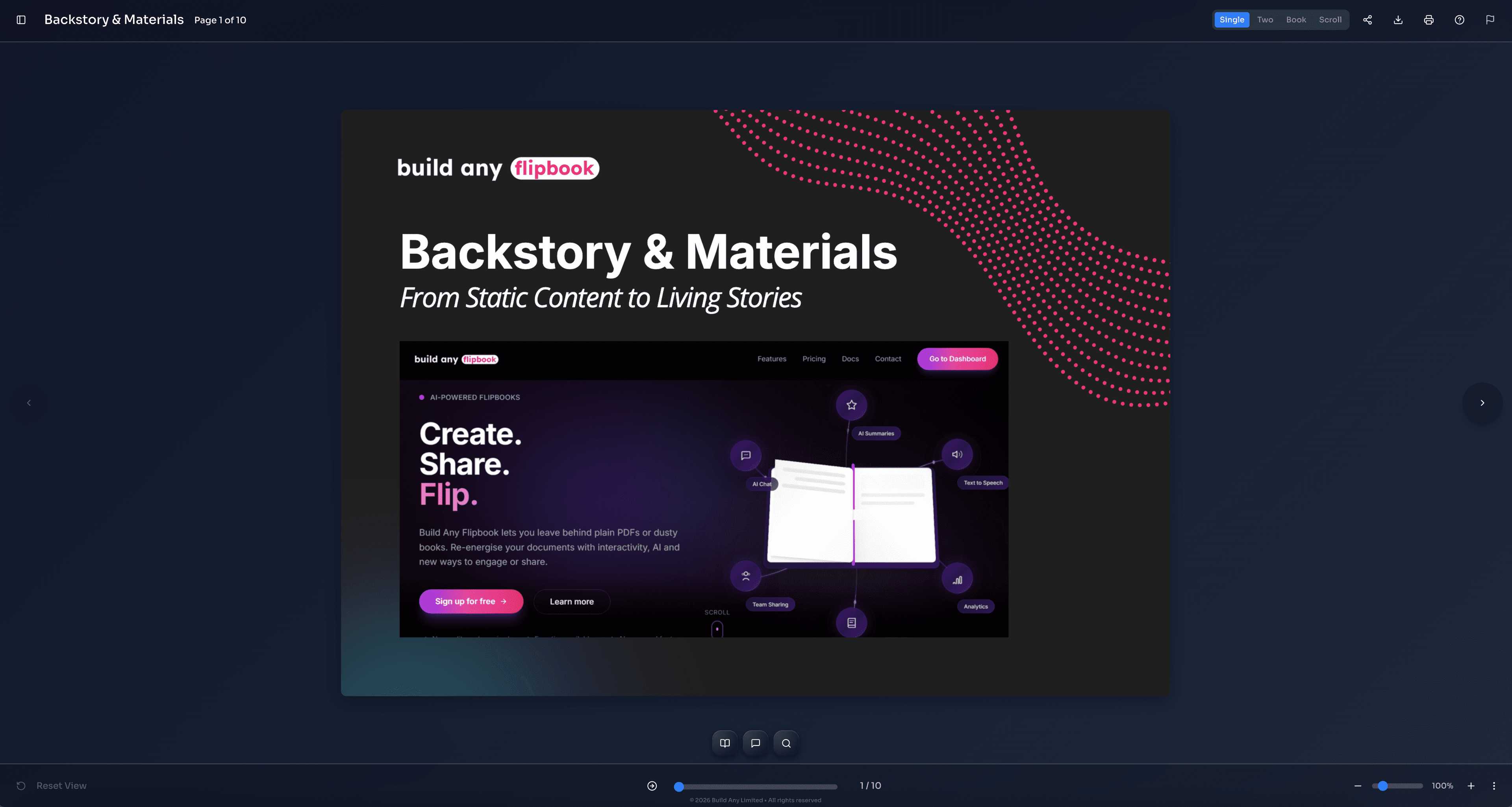1512x807 pixels.
Task: Click the Team Sharing label
Action: [770, 605]
